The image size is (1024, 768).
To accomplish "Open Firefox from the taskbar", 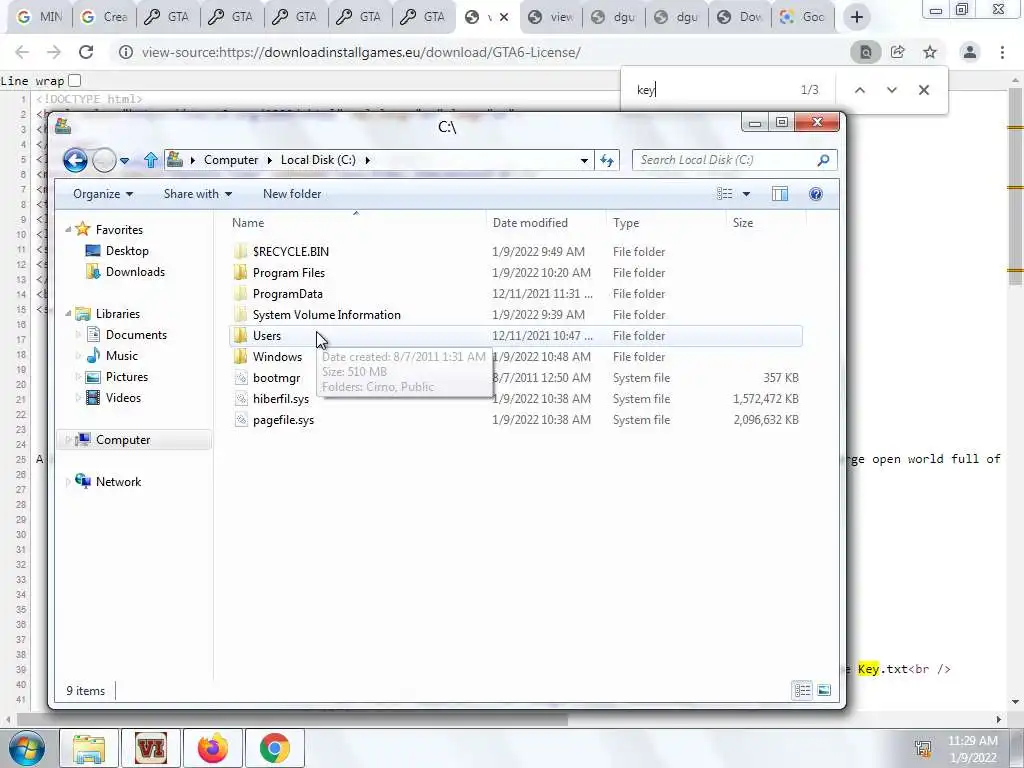I will (x=214, y=748).
